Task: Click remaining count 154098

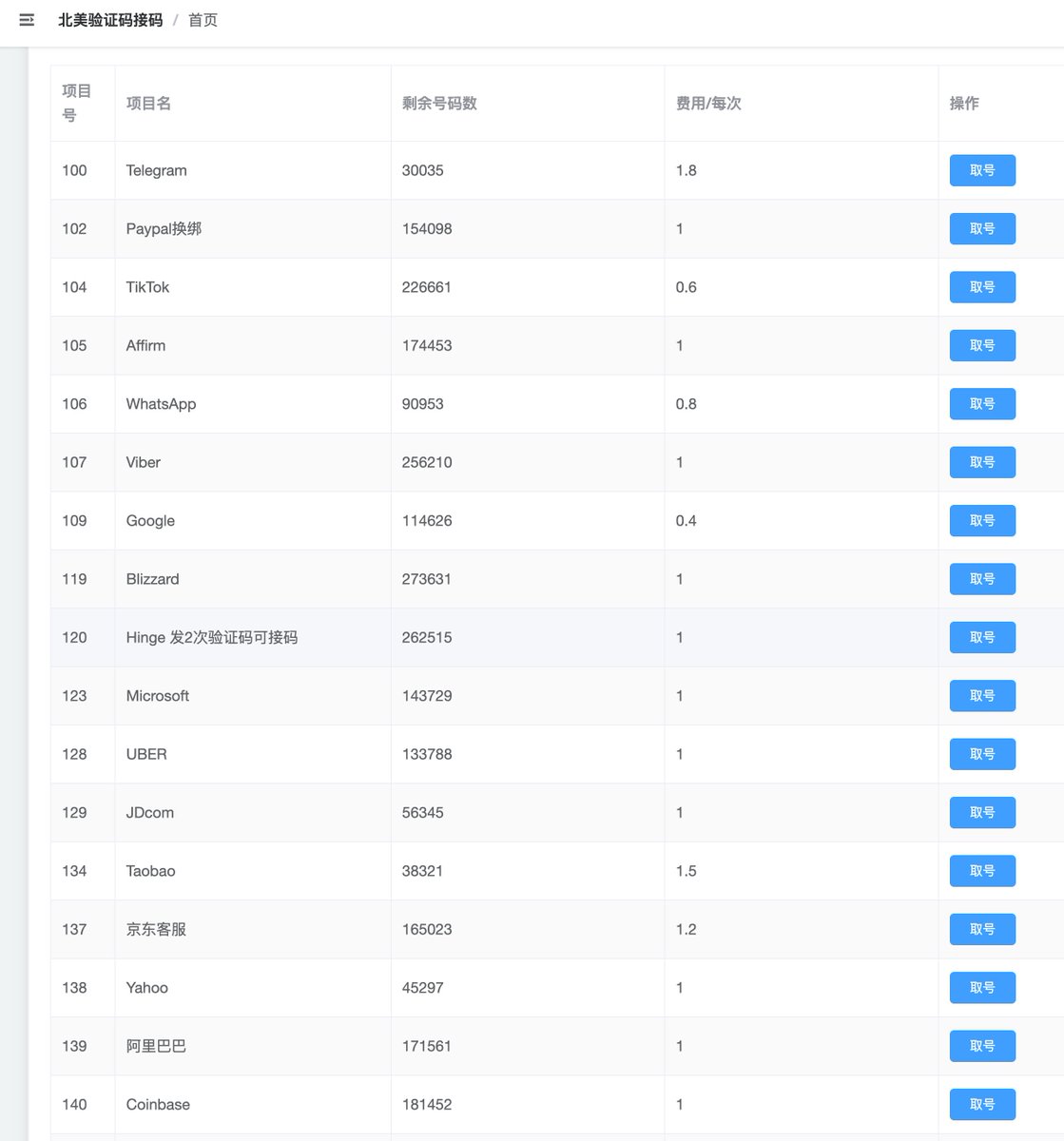Action: (x=427, y=228)
